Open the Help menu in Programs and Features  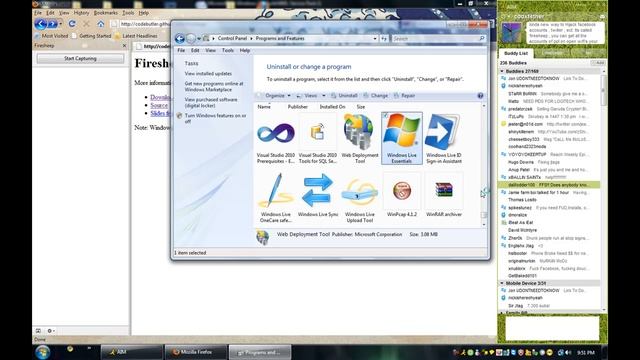pyautogui.click(x=244, y=50)
